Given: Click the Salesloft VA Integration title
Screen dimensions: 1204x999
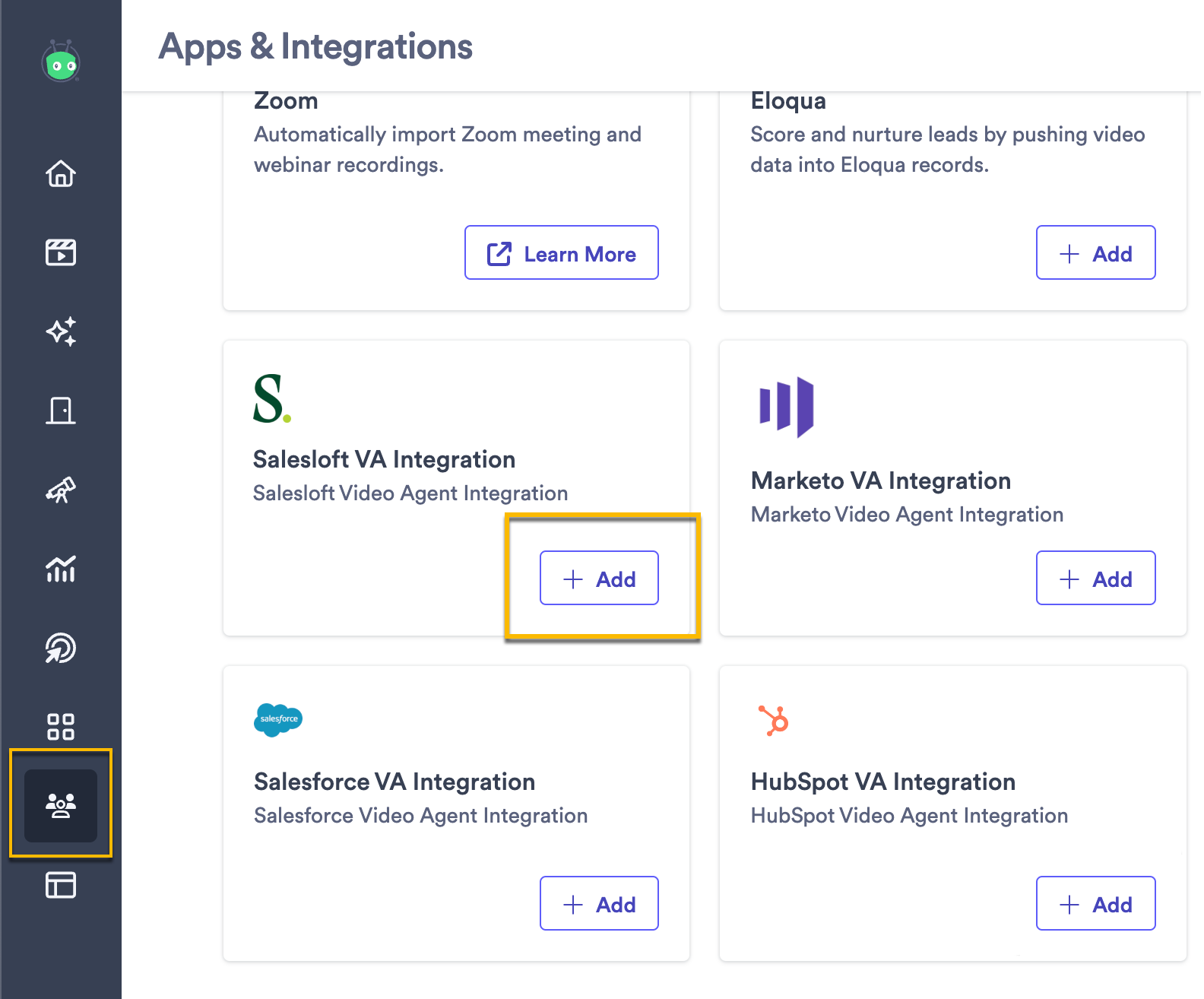Looking at the screenshot, I should 384,459.
